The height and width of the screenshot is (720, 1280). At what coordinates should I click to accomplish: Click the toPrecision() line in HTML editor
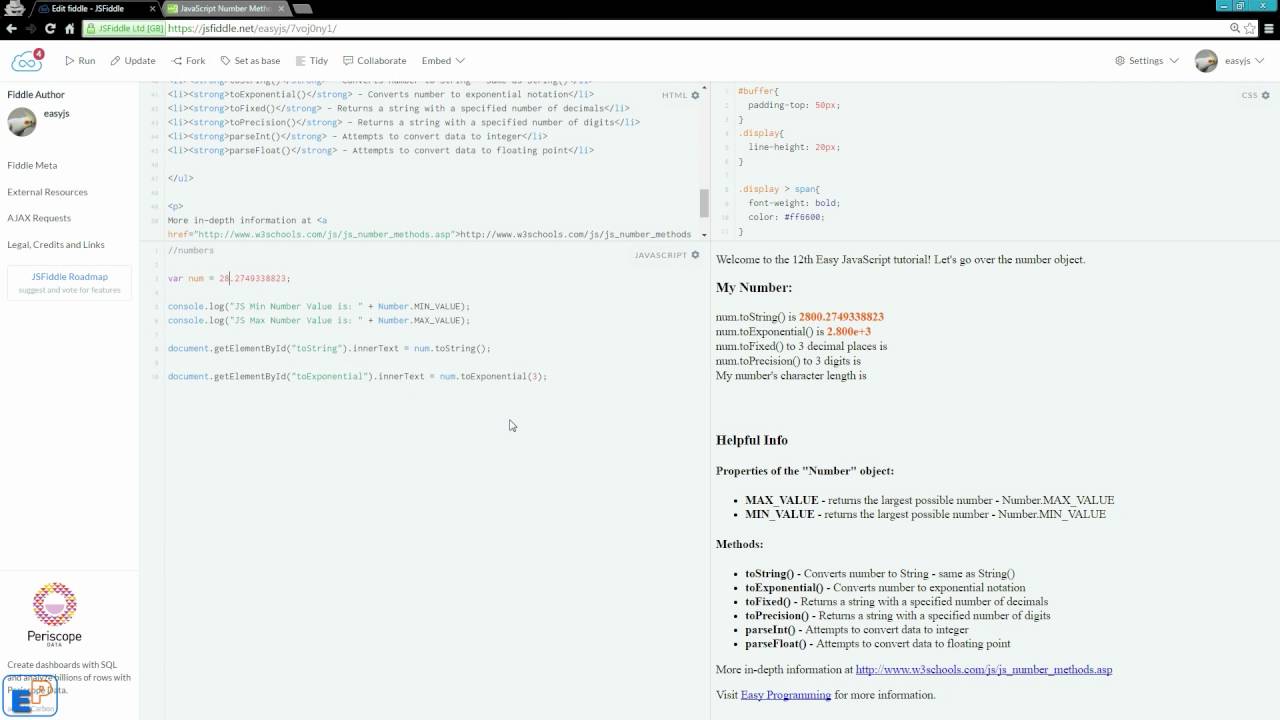pos(404,122)
